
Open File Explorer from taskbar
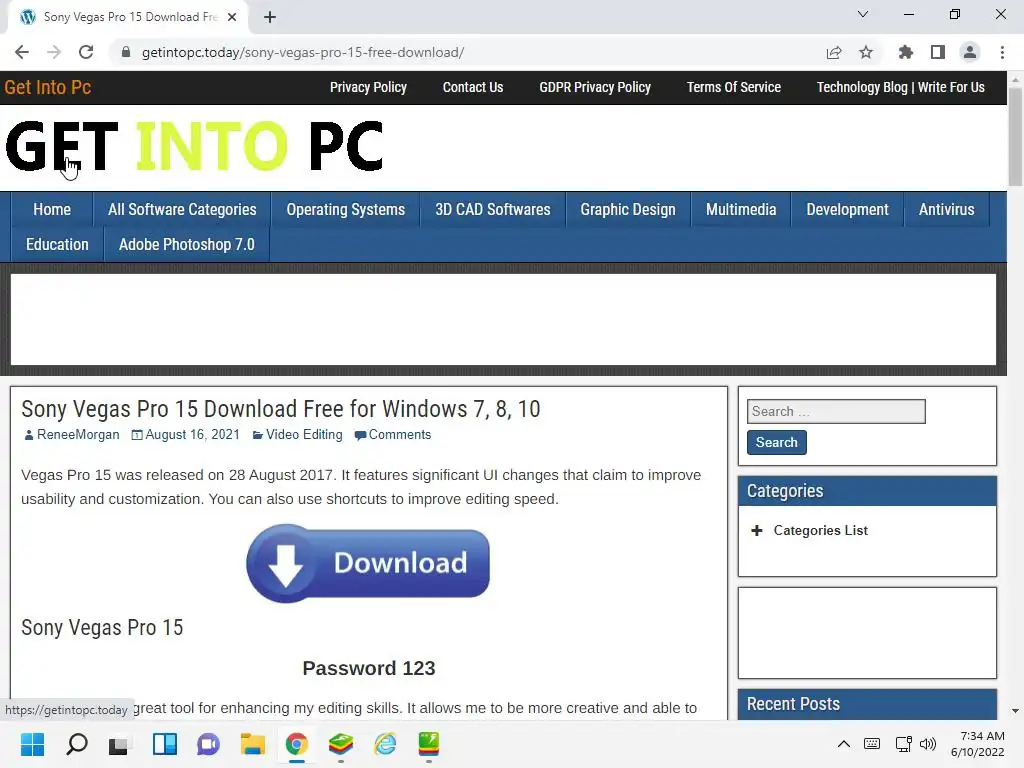pyautogui.click(x=252, y=744)
